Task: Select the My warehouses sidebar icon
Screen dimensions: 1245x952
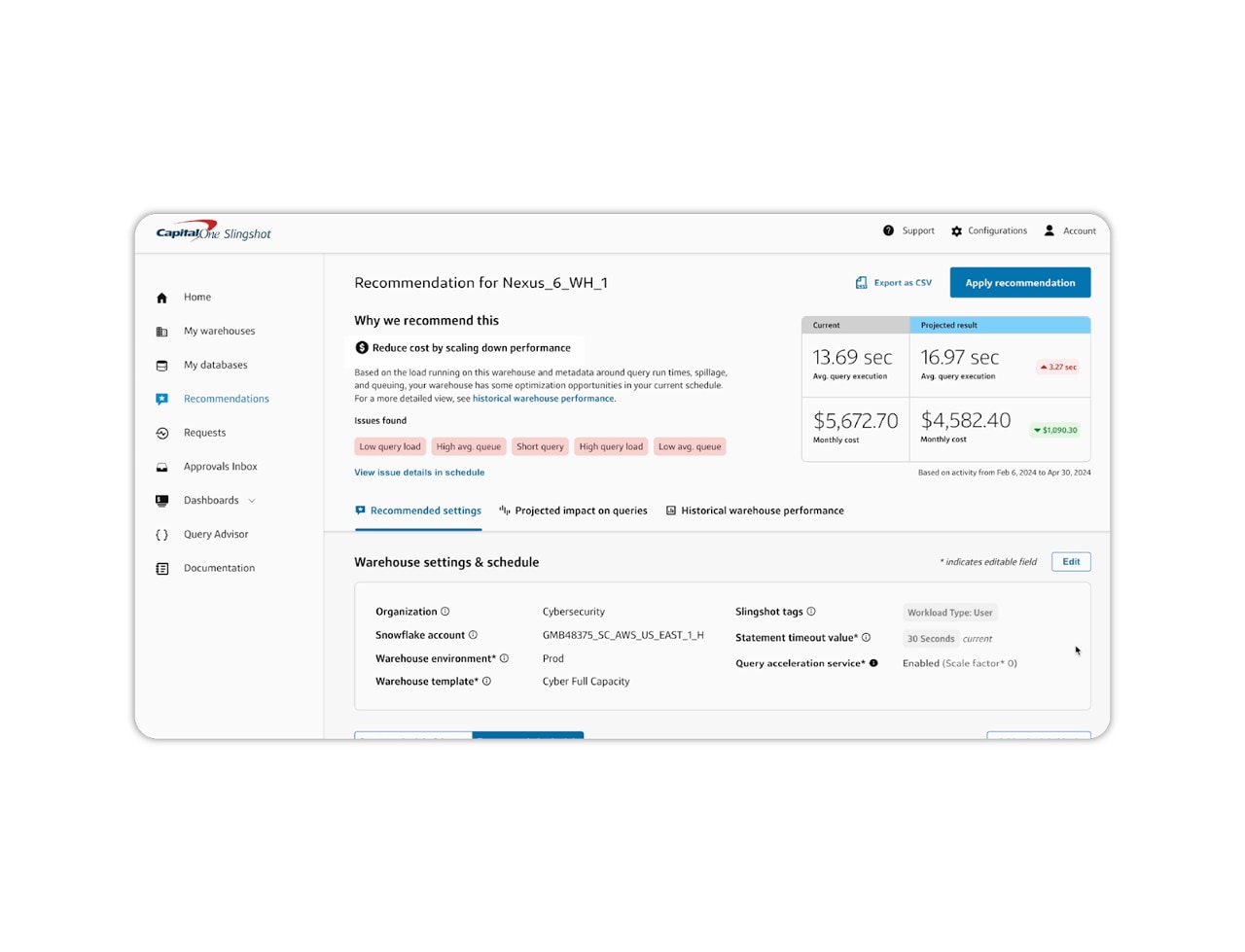Action: point(161,331)
